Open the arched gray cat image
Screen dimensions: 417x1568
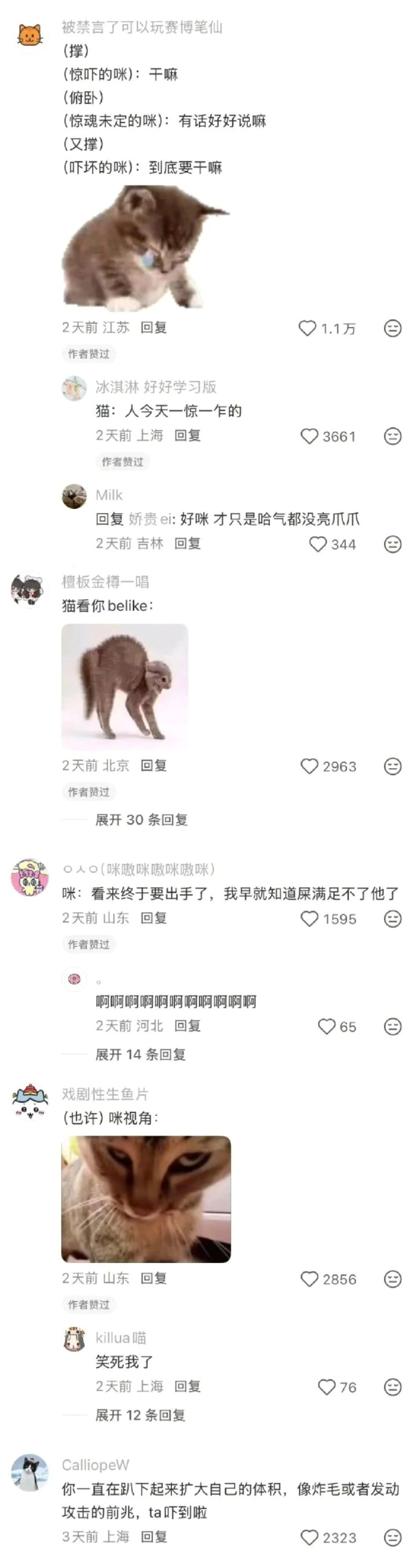(125, 686)
